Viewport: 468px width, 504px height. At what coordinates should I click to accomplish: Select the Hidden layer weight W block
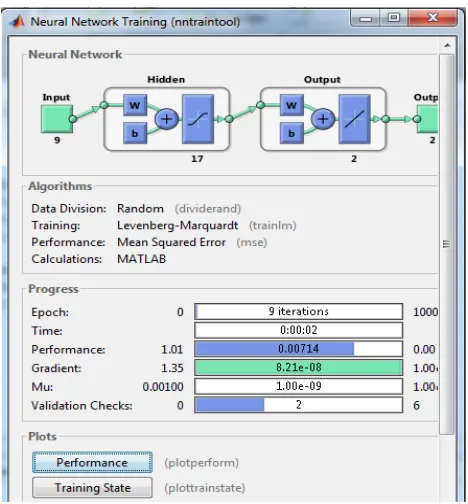tap(135, 105)
